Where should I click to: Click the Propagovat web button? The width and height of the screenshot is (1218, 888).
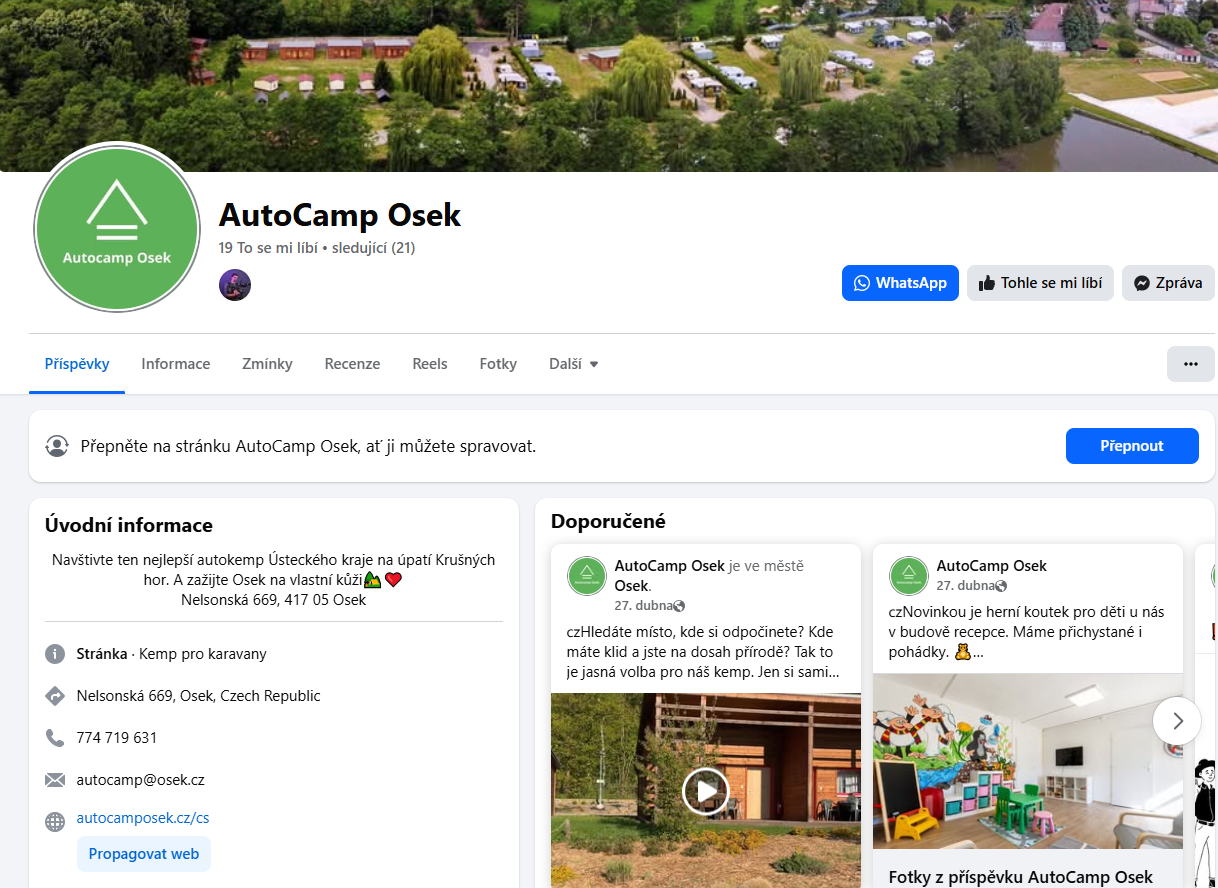tap(144, 854)
